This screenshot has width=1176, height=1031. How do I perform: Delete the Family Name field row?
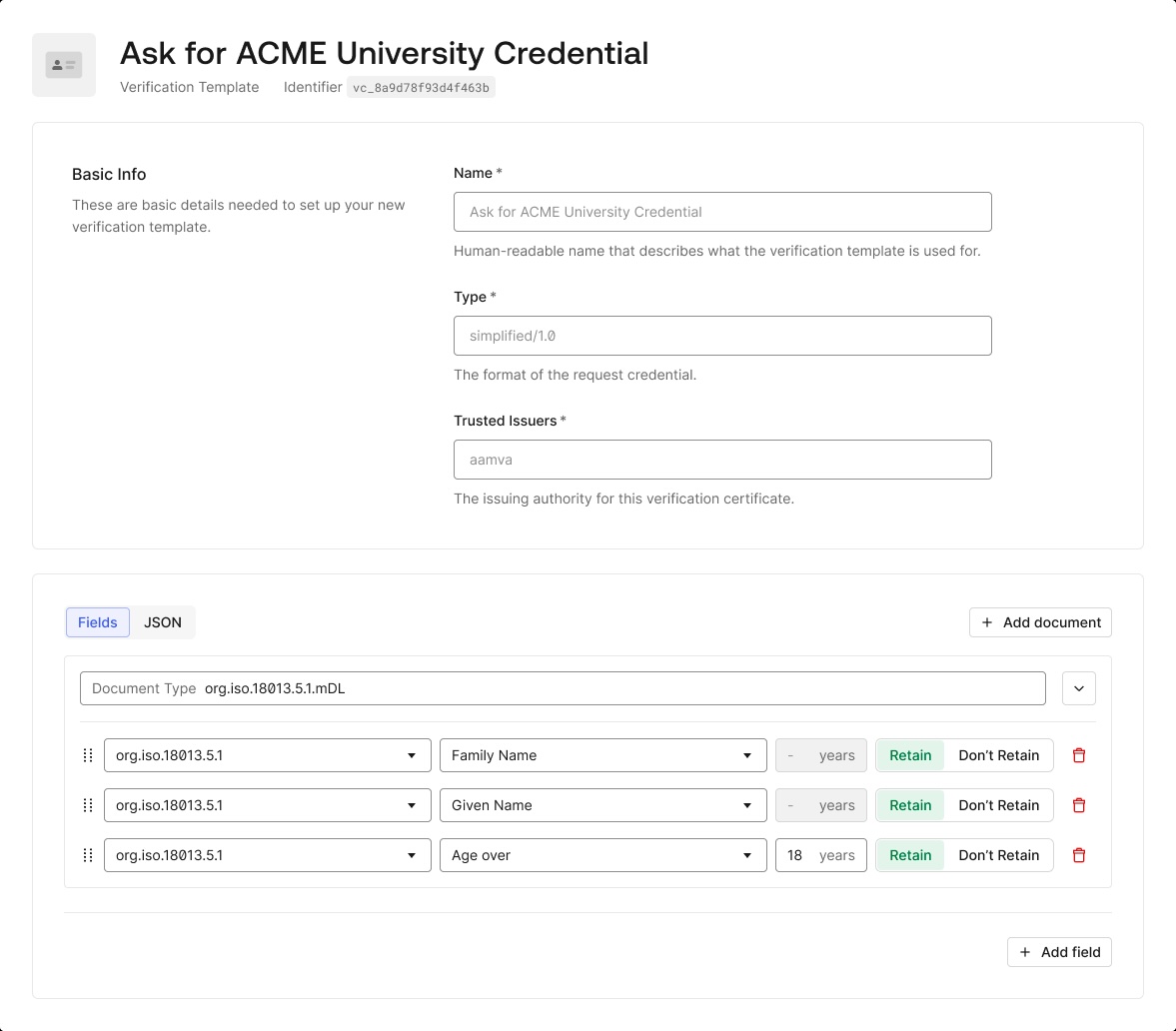click(1079, 755)
